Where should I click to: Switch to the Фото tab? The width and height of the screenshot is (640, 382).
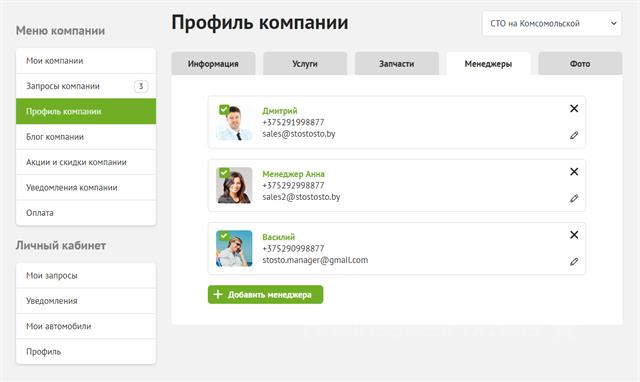[580, 64]
